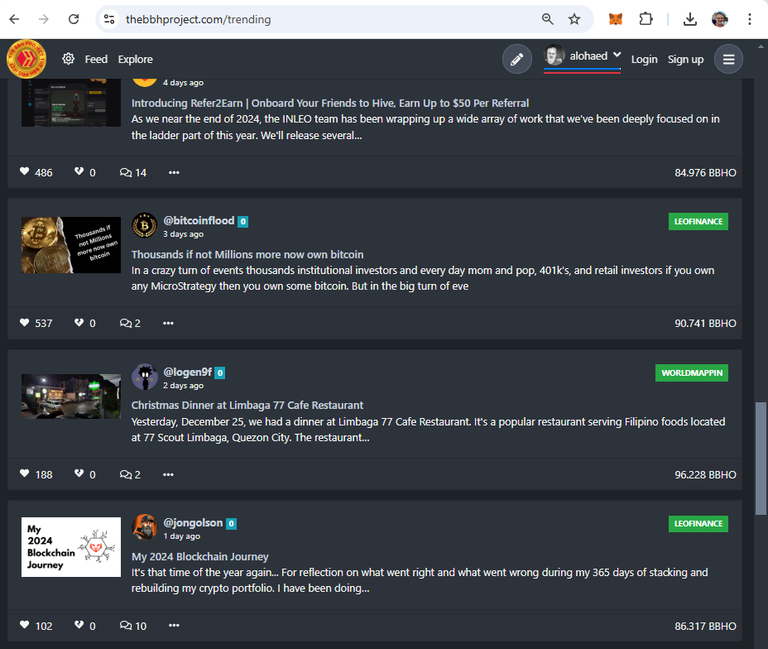Open the Chrome profile avatar

tap(720, 19)
